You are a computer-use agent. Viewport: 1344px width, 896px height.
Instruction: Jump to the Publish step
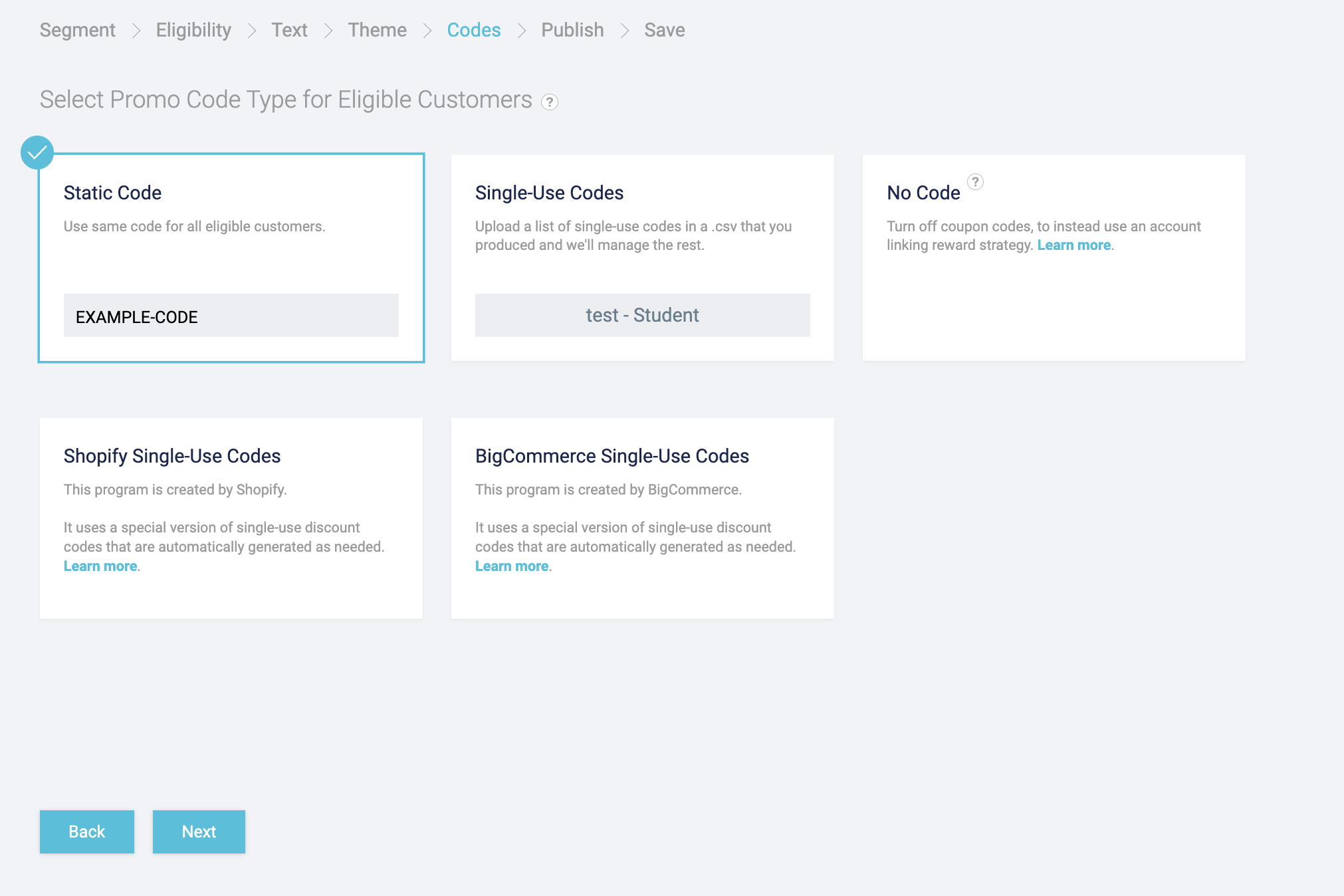[572, 30]
